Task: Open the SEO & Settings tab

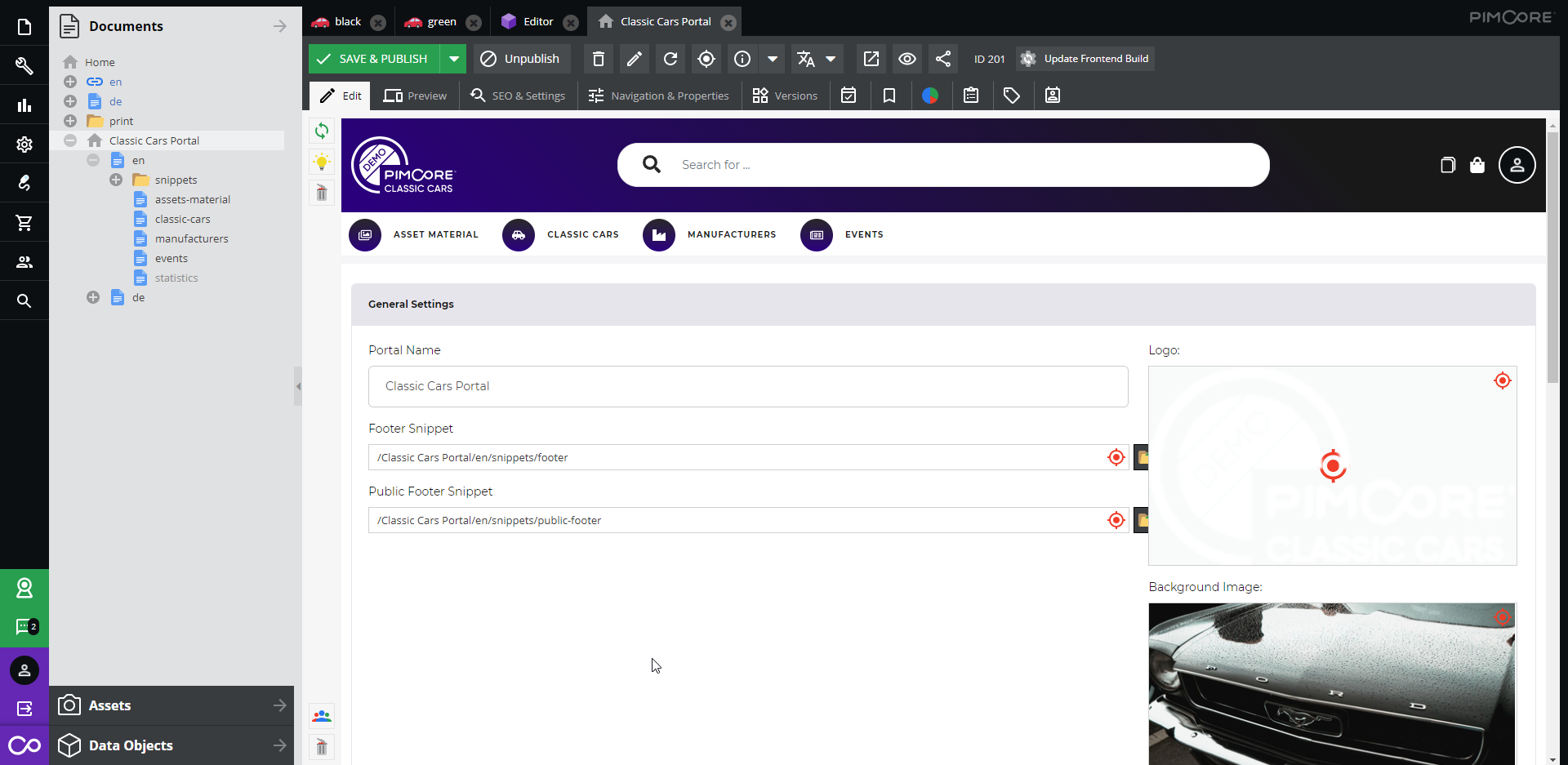Action: [518, 96]
